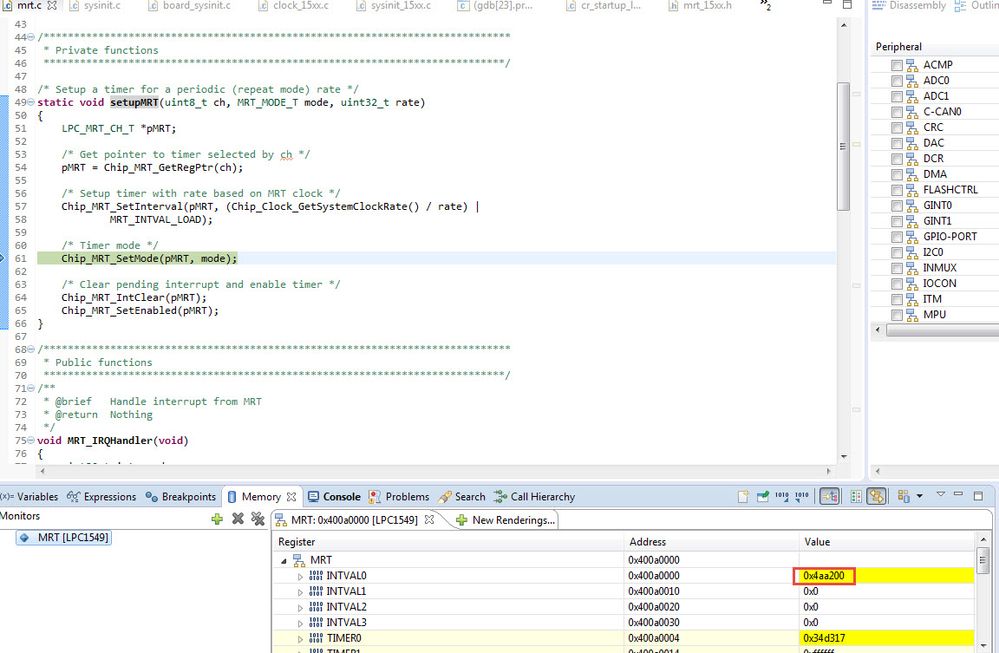Image resolution: width=999 pixels, height=653 pixels.
Task: Toggle the memory monitors pane icon
Action: [x=830, y=496]
